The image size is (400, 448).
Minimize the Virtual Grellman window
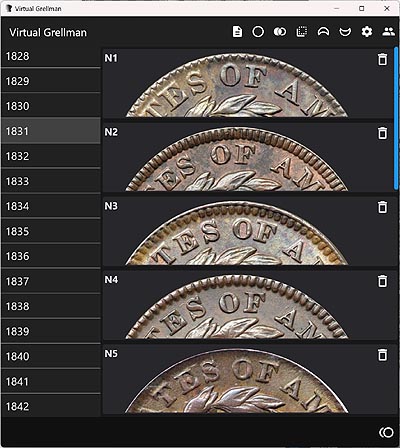click(337, 8)
